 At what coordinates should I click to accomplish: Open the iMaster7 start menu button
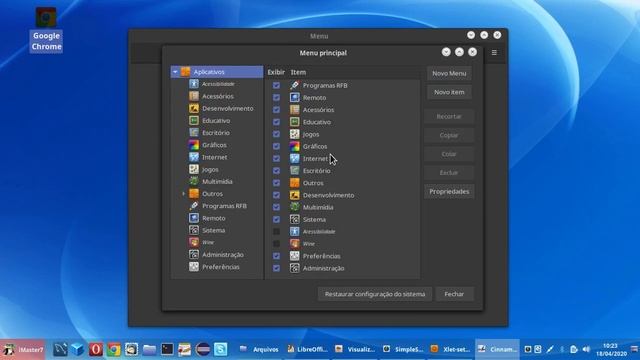click(x=23, y=349)
